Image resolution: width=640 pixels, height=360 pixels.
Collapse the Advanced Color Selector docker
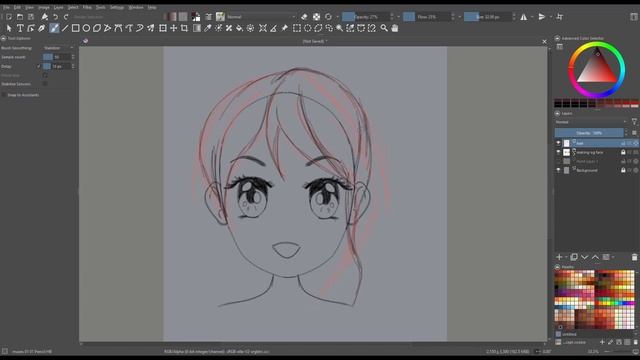(x=557, y=38)
